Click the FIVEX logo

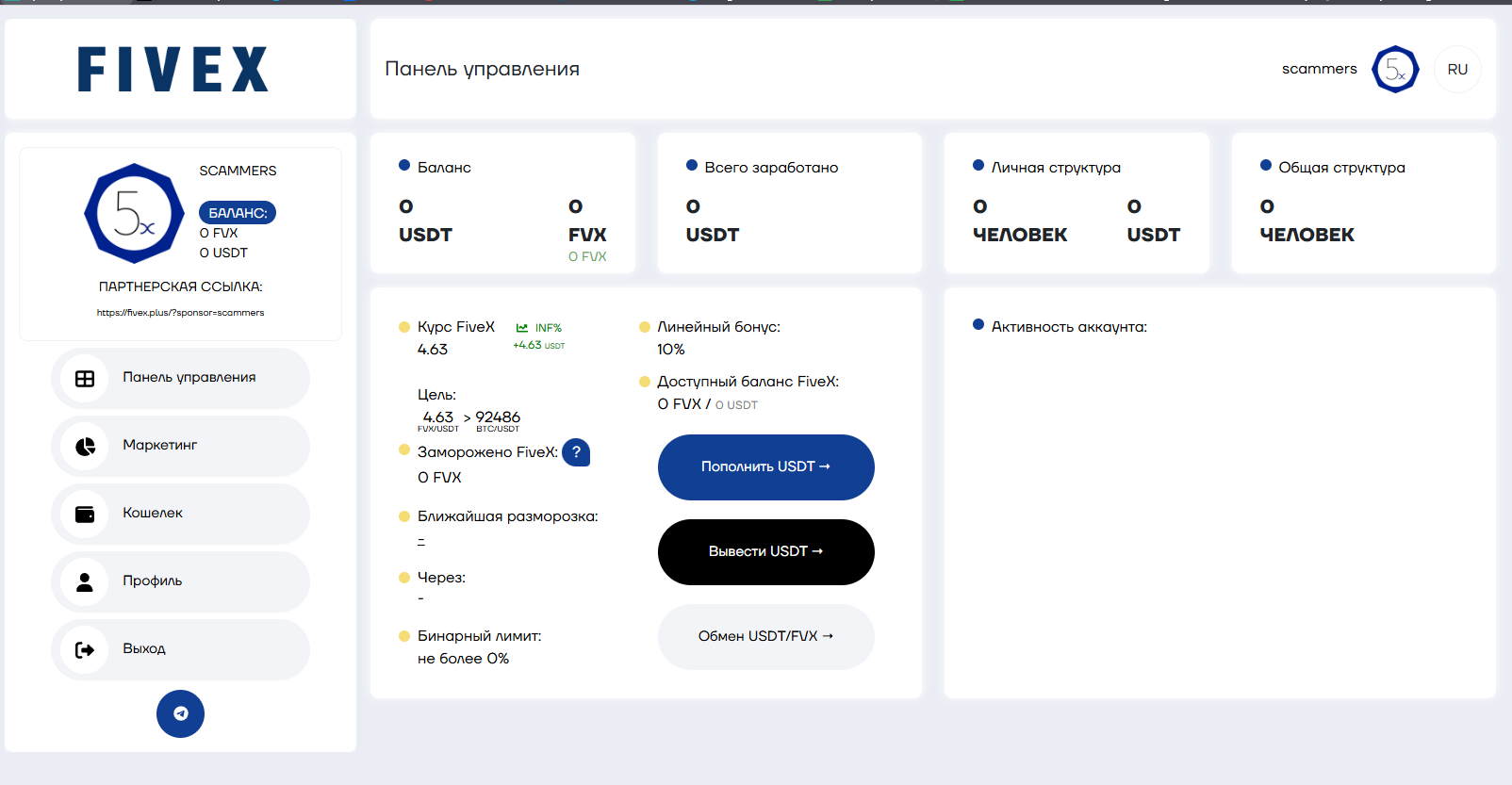173,70
